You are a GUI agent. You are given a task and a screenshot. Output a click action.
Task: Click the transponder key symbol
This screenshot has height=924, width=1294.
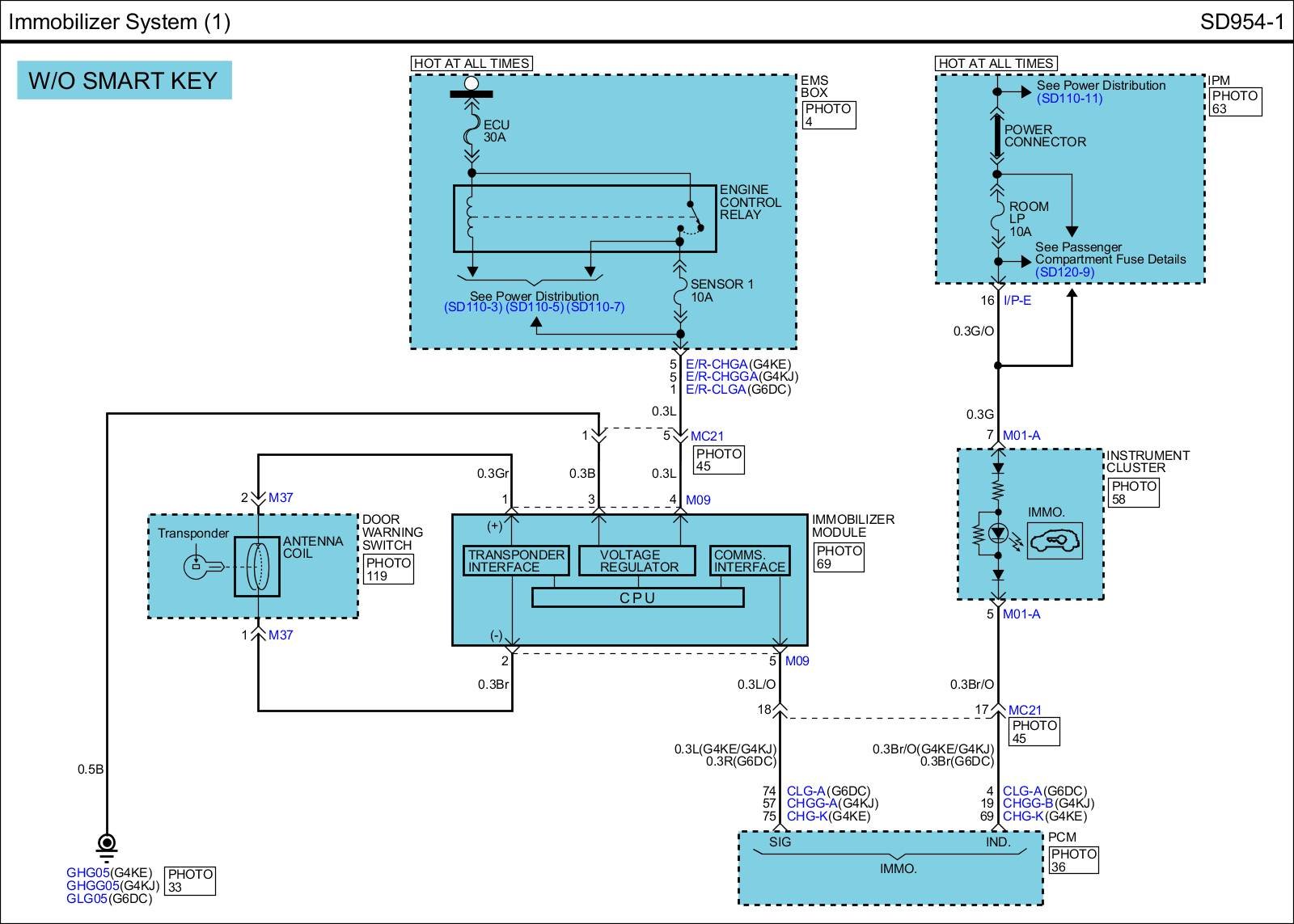click(x=199, y=566)
